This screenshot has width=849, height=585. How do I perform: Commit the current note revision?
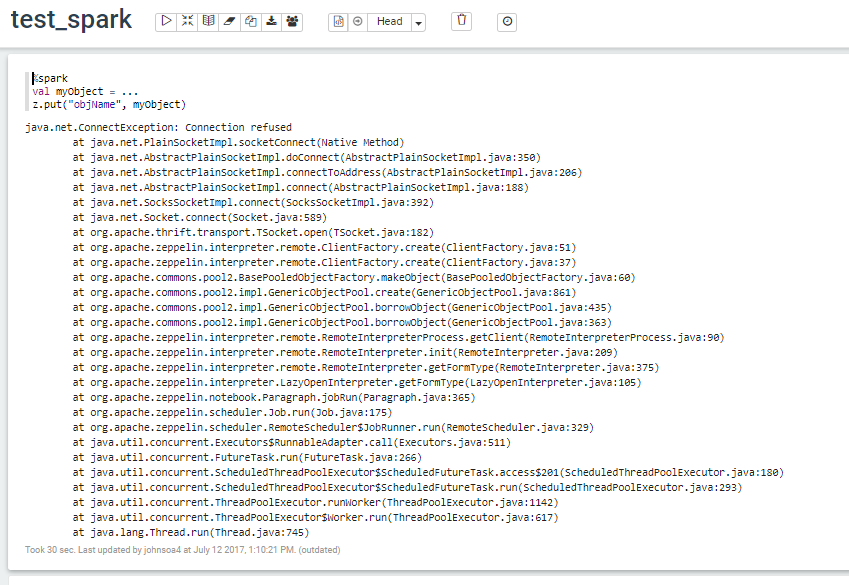(338, 21)
